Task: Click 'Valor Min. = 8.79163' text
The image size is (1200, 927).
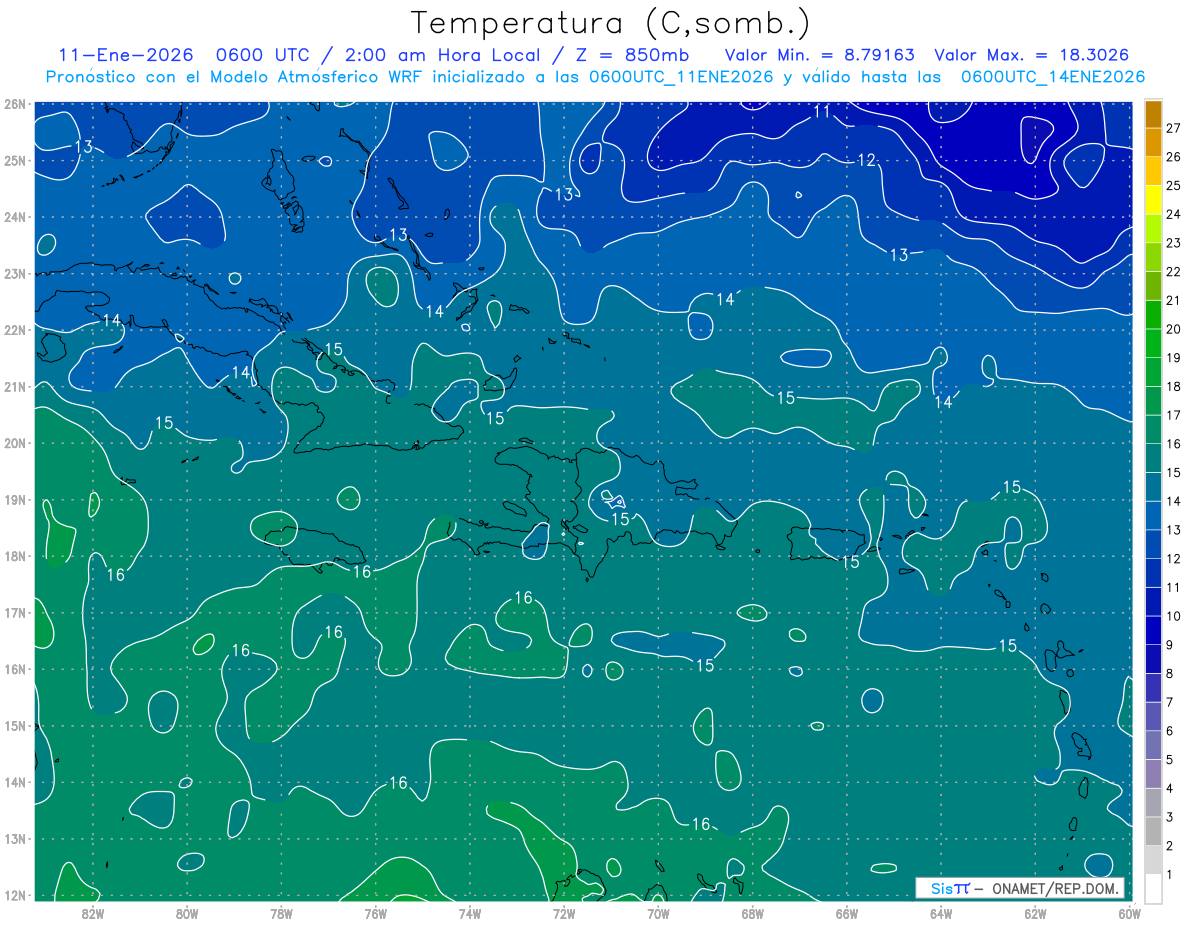Action: click(x=819, y=55)
